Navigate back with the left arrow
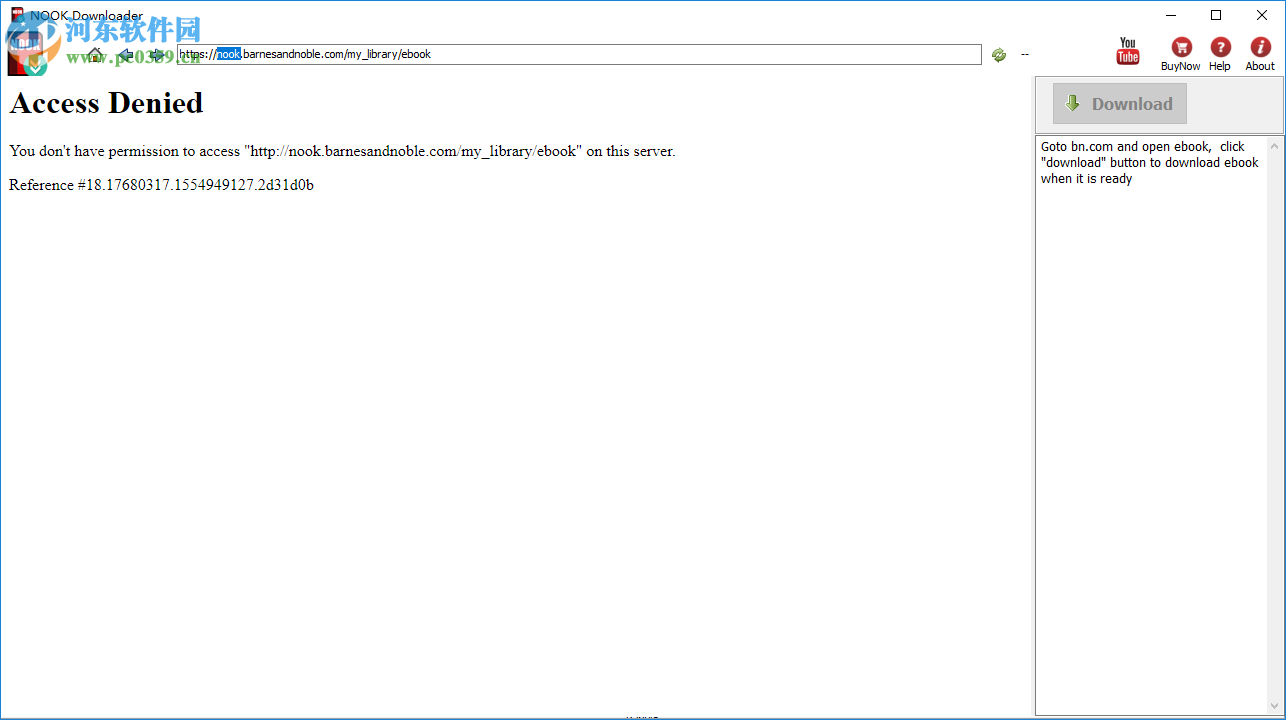 click(x=125, y=54)
